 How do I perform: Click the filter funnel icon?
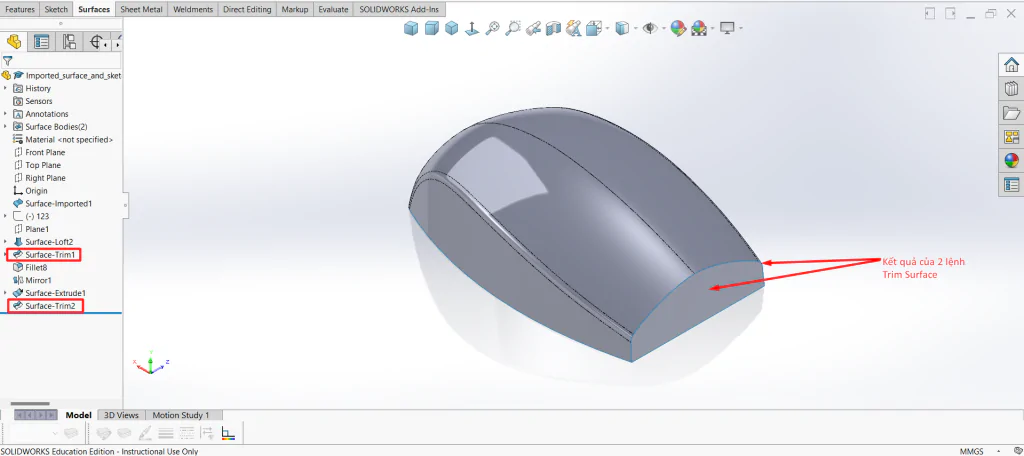(7, 61)
